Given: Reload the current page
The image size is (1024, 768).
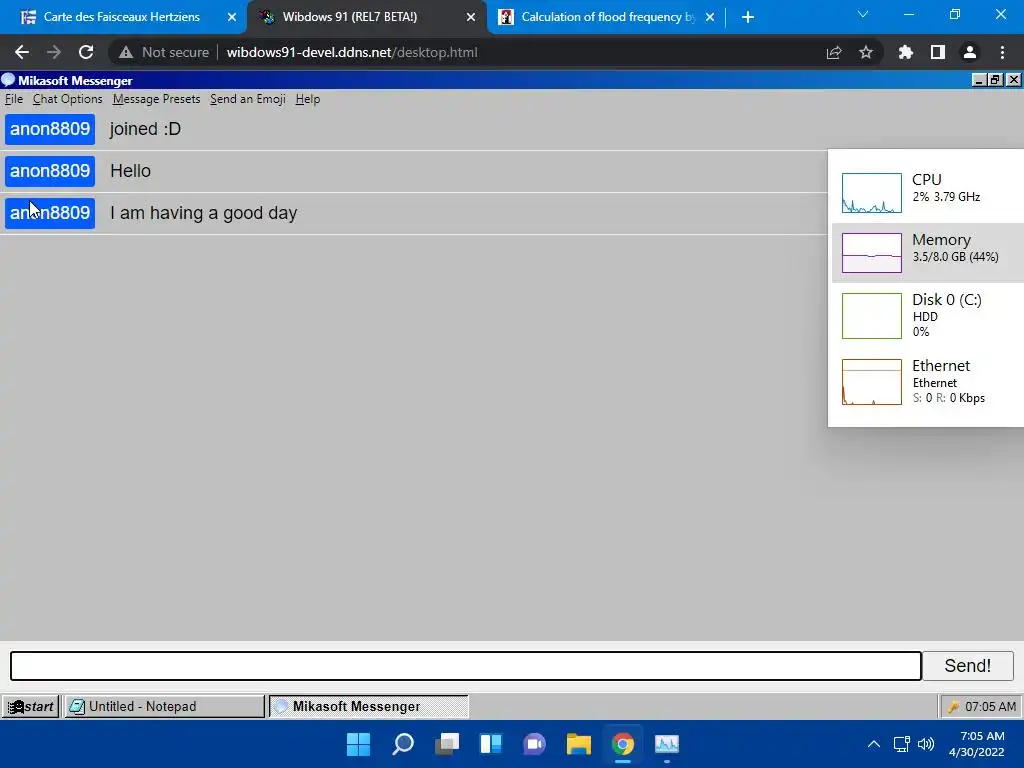Looking at the screenshot, I should tap(86, 52).
